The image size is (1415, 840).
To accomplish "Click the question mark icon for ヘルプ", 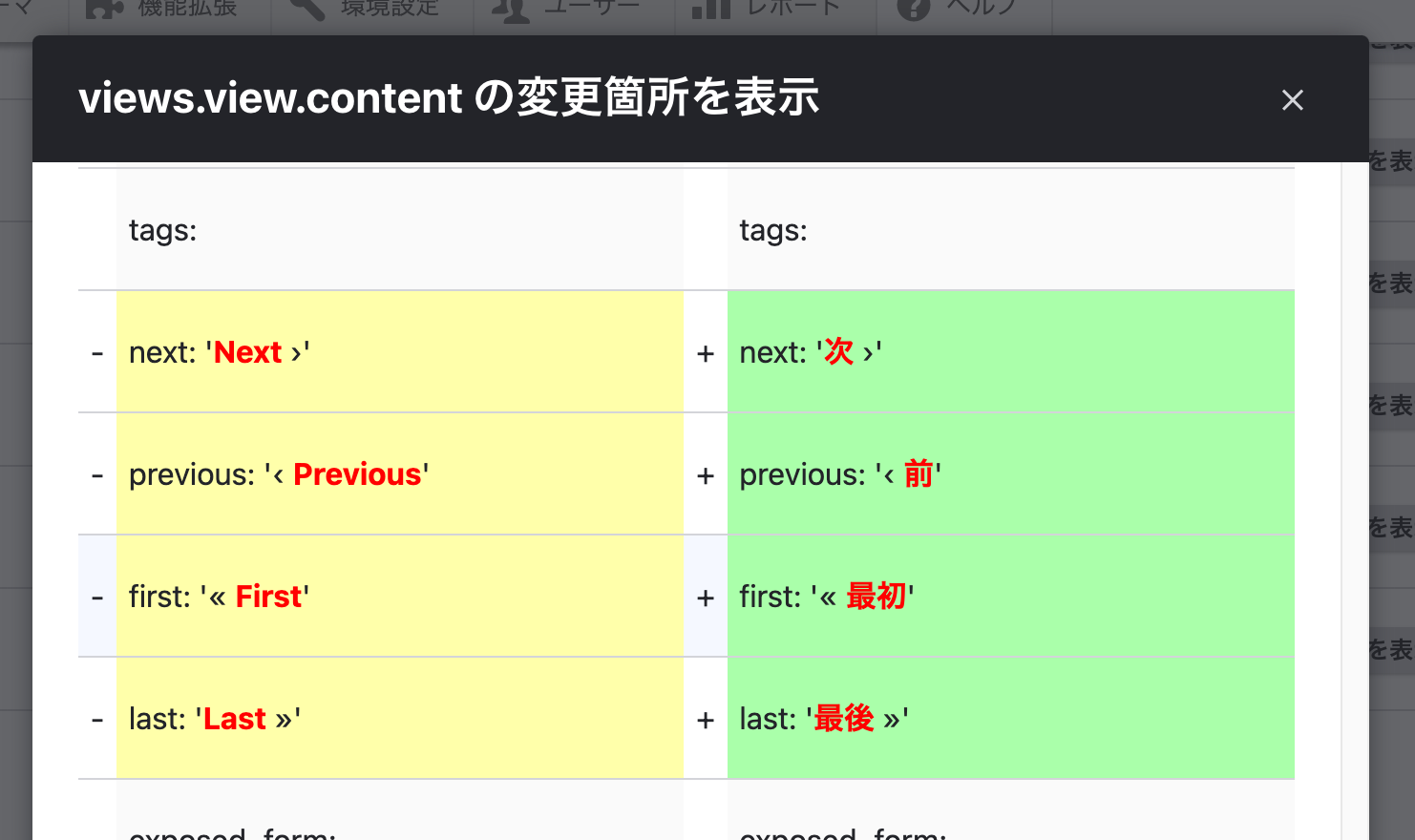I will click(914, 9).
